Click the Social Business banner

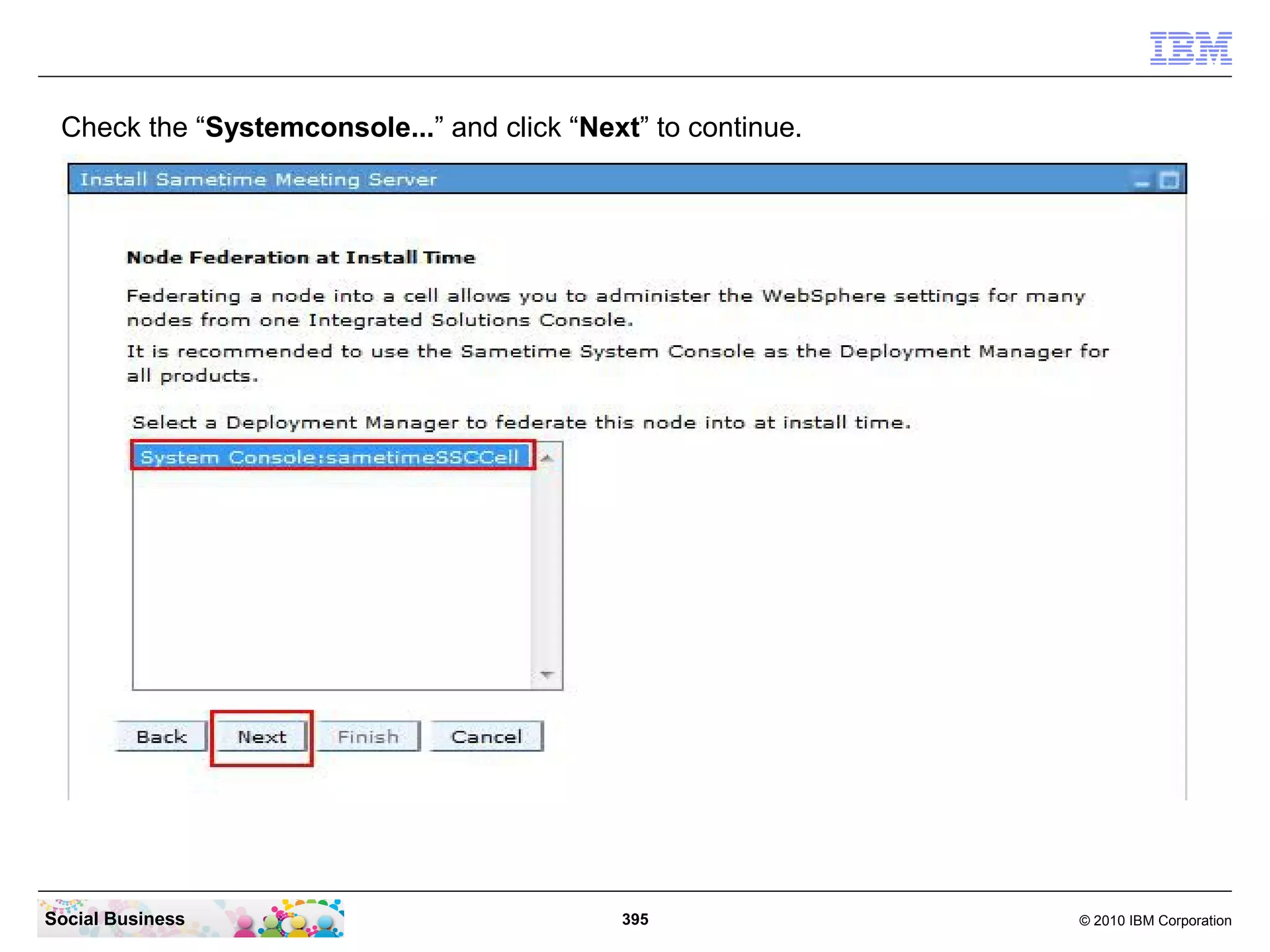[x=190, y=918]
